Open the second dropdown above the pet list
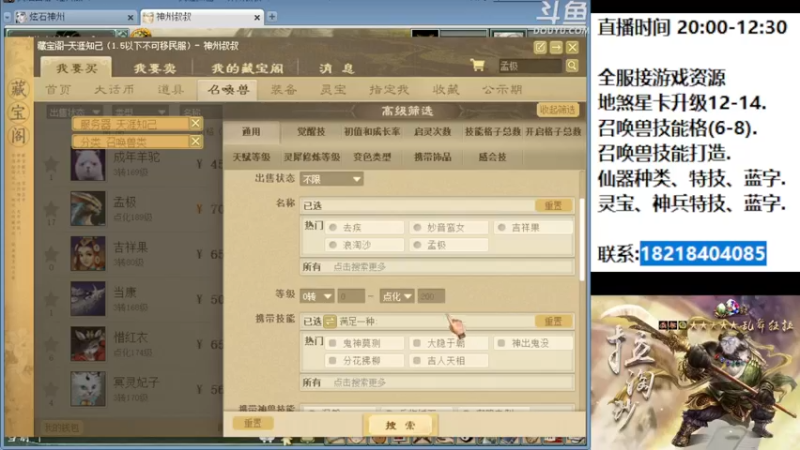800x450 pixels. [x=140, y=112]
